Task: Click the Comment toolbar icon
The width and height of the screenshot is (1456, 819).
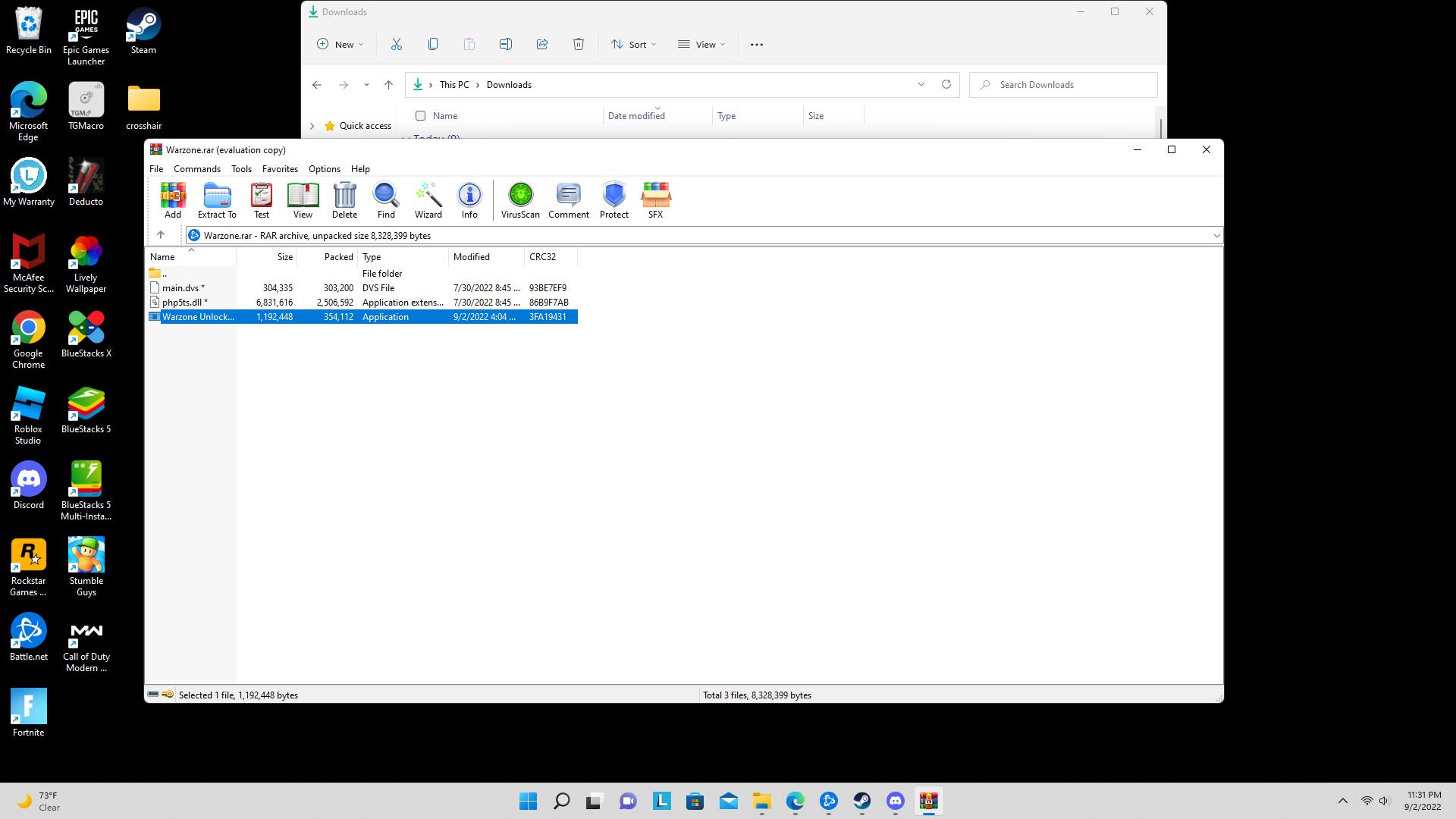Action: point(568,200)
